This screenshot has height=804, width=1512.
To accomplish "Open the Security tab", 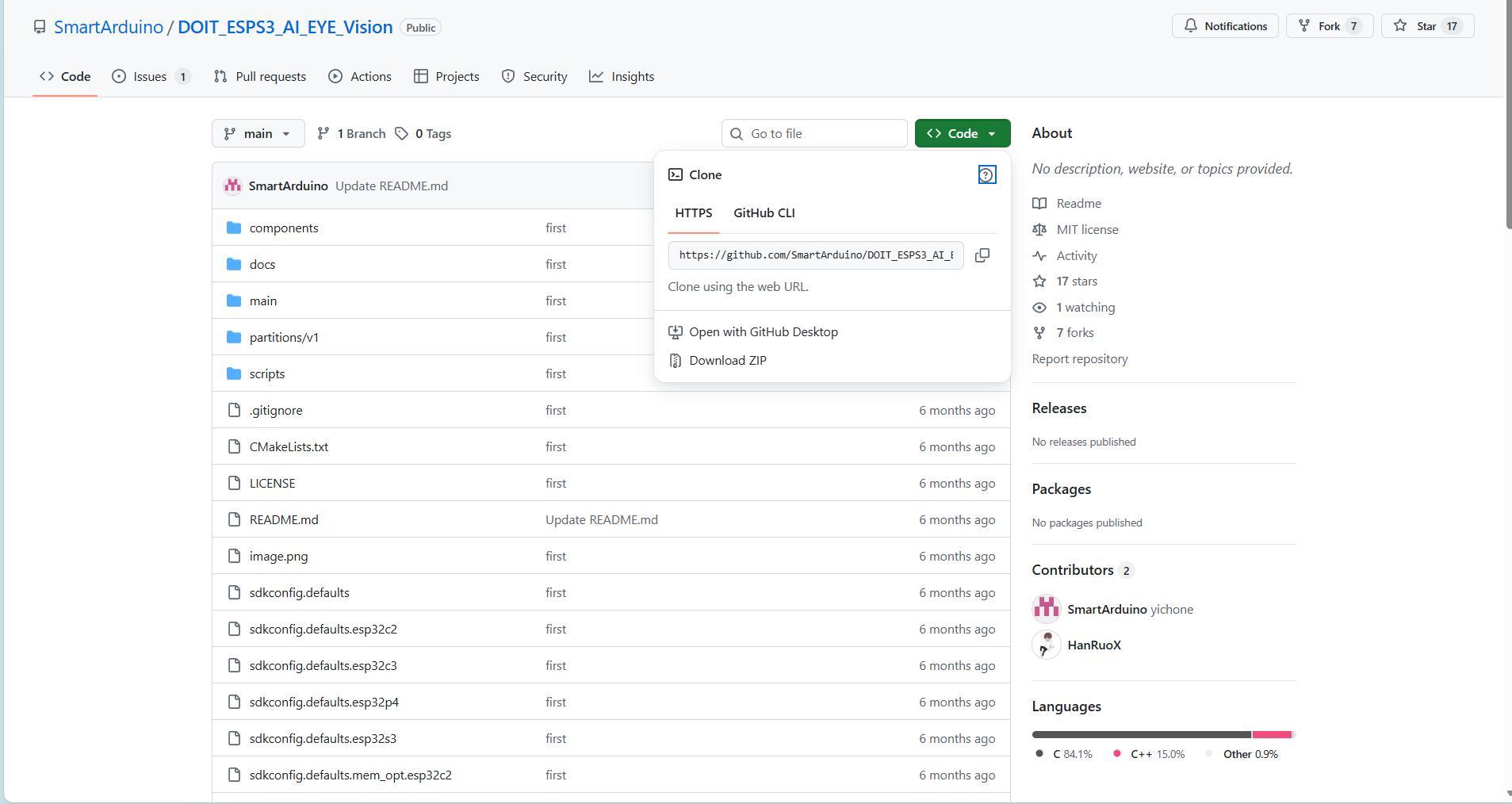I will [534, 76].
